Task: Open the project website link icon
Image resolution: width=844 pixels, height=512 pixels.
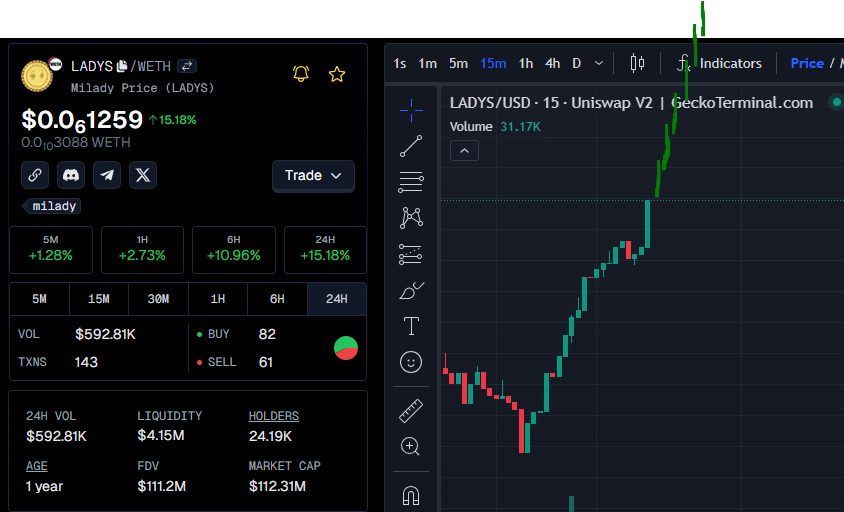Action: [35, 175]
